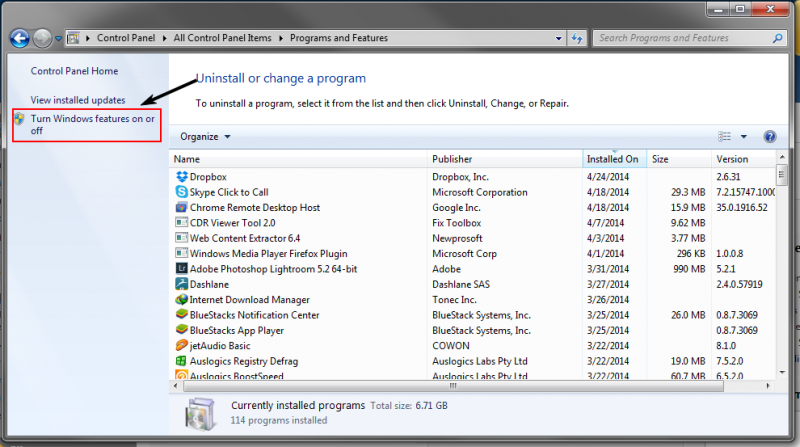Click Chrome Remote Desktop Host icon
This screenshot has width=800, height=447.
tap(182, 207)
